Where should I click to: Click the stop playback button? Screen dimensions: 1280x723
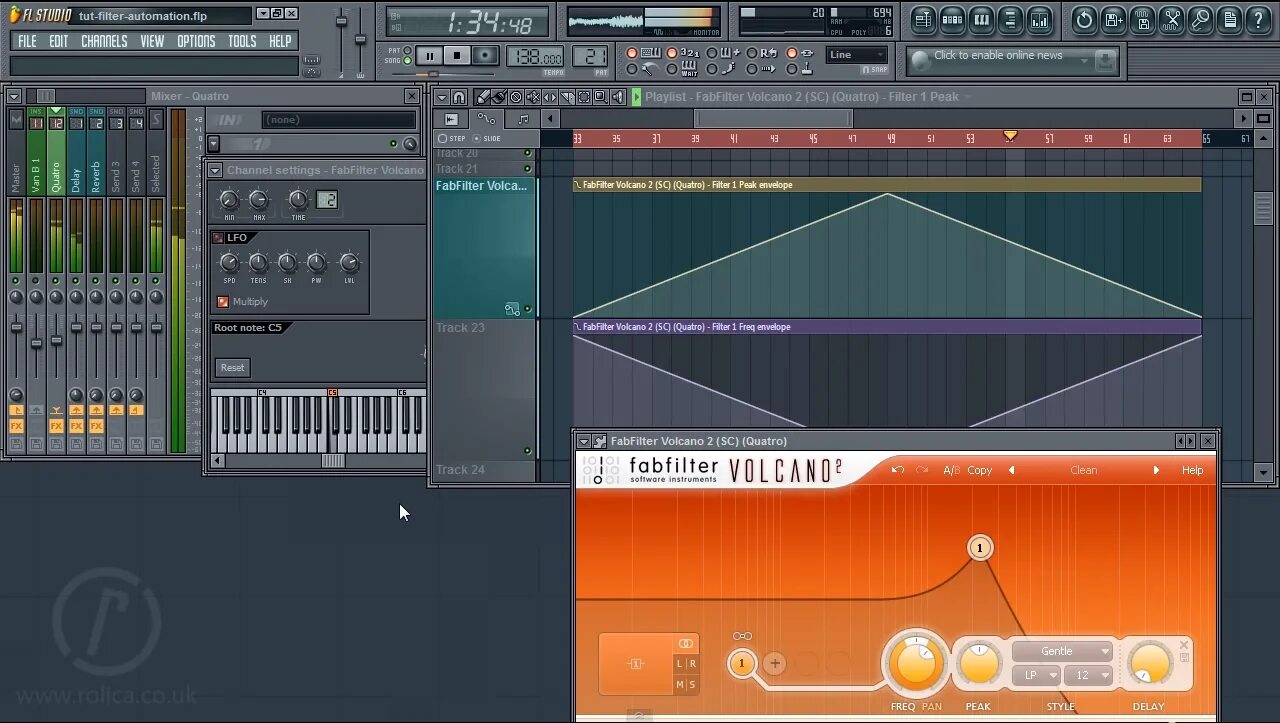click(457, 56)
